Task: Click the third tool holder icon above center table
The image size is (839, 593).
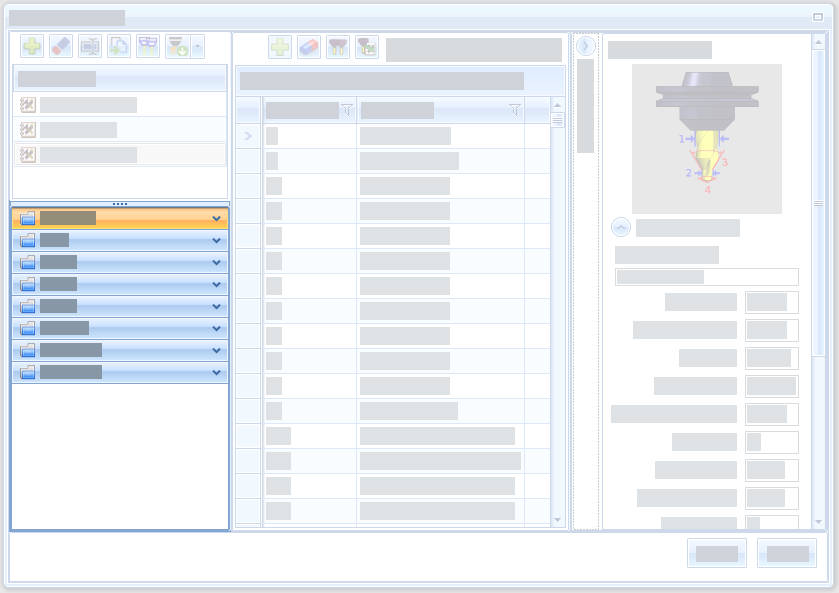Action: [x=338, y=47]
